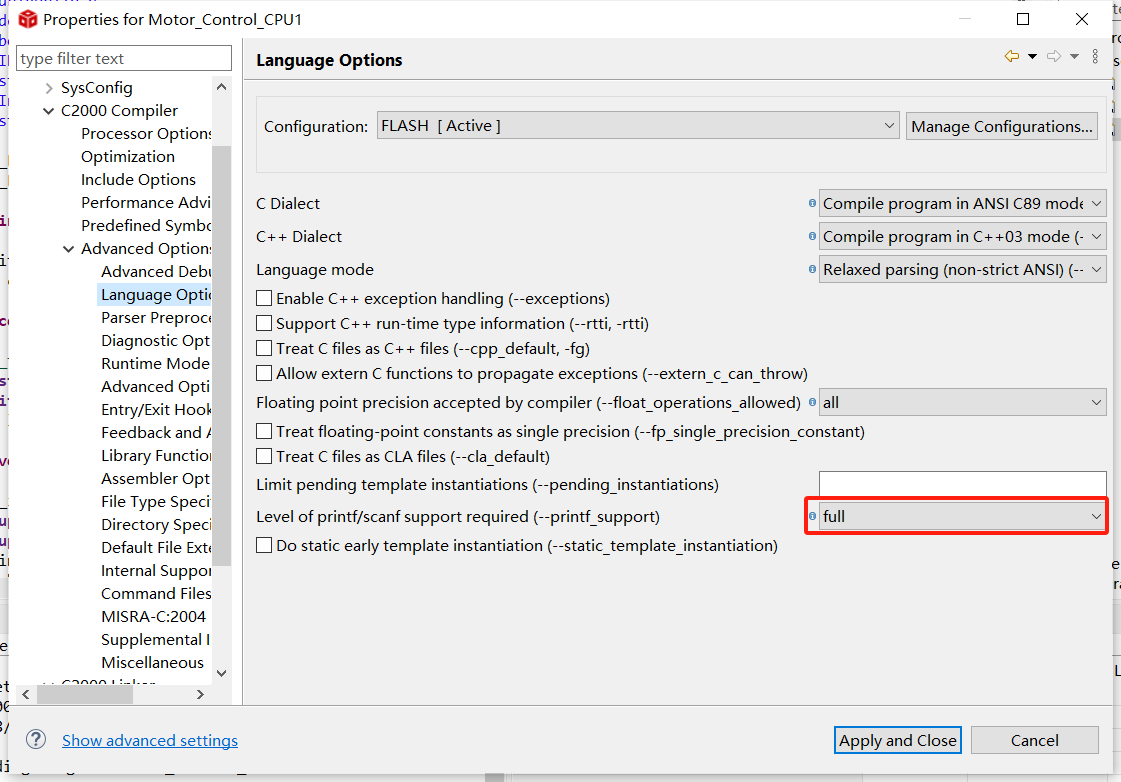Open the C++ Dialect C++03 dropdown
Viewport: 1121px width, 782px height.
962,237
